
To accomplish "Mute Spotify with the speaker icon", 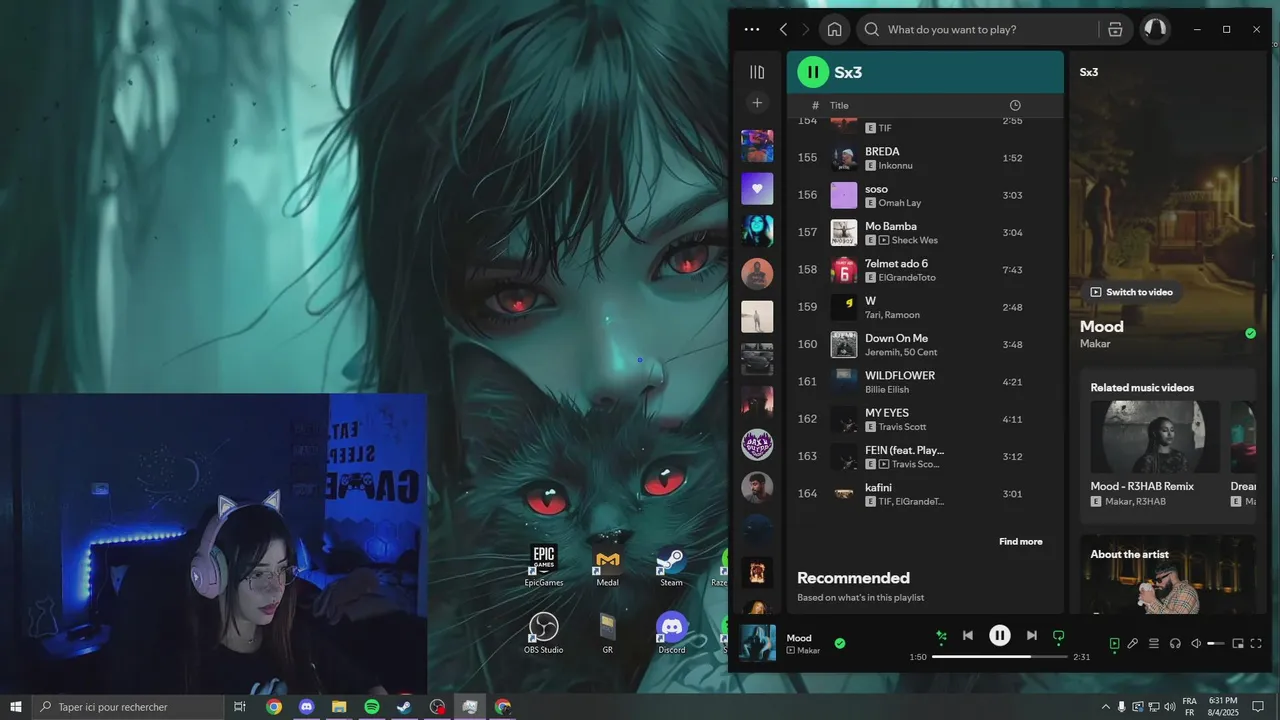I will pyautogui.click(x=1196, y=644).
